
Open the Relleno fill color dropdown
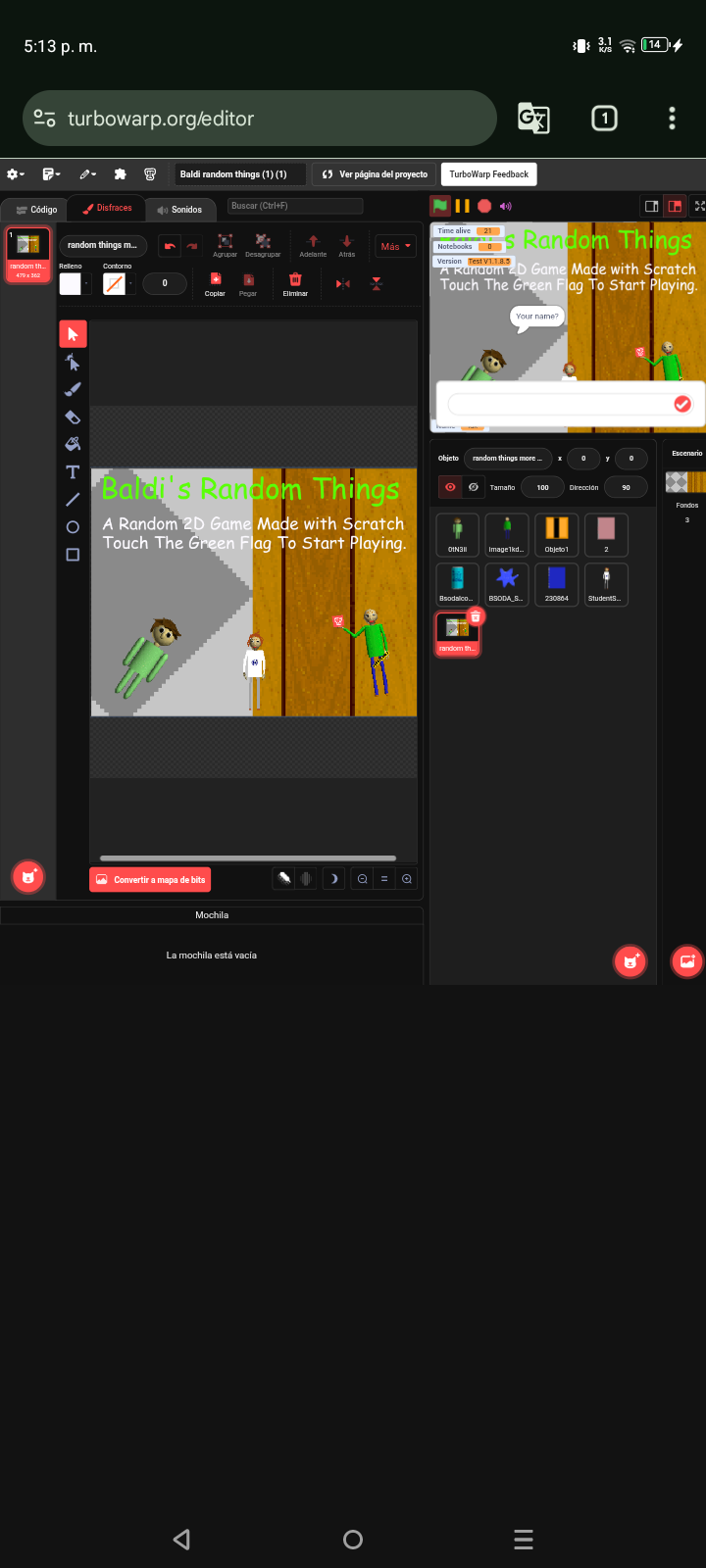coord(75,284)
